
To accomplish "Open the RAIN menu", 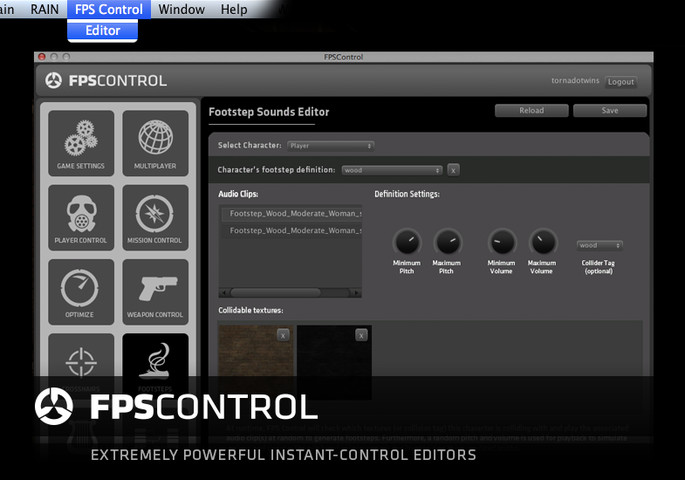I will tap(45, 9).
